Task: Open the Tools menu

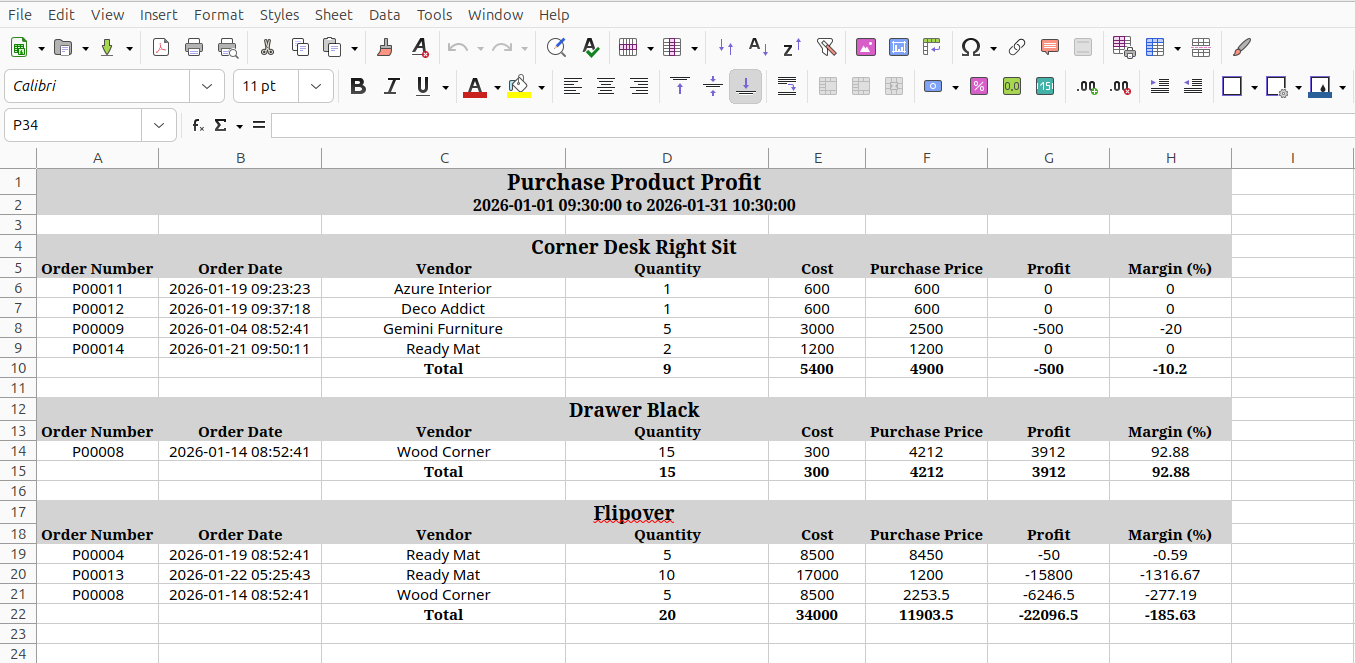Action: pos(434,14)
